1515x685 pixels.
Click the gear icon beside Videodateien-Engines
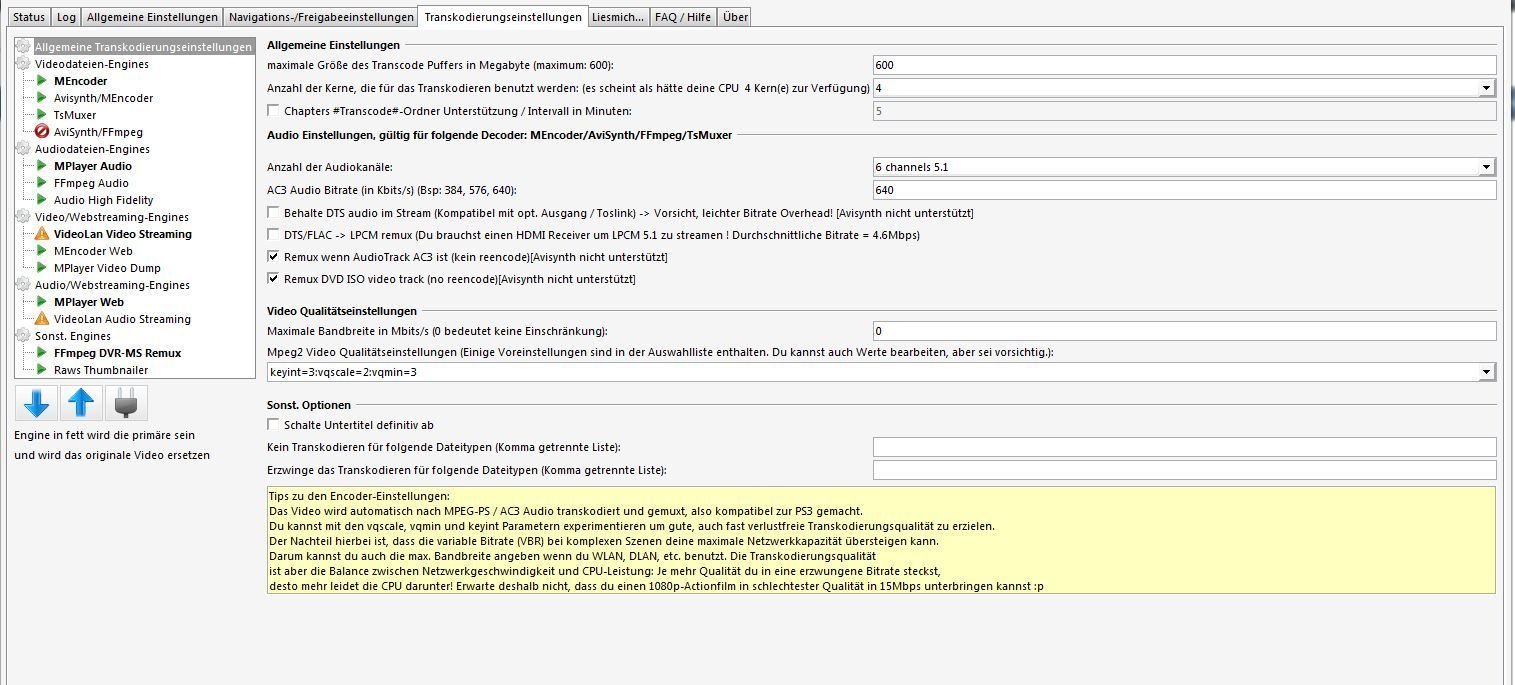click(x=24, y=64)
